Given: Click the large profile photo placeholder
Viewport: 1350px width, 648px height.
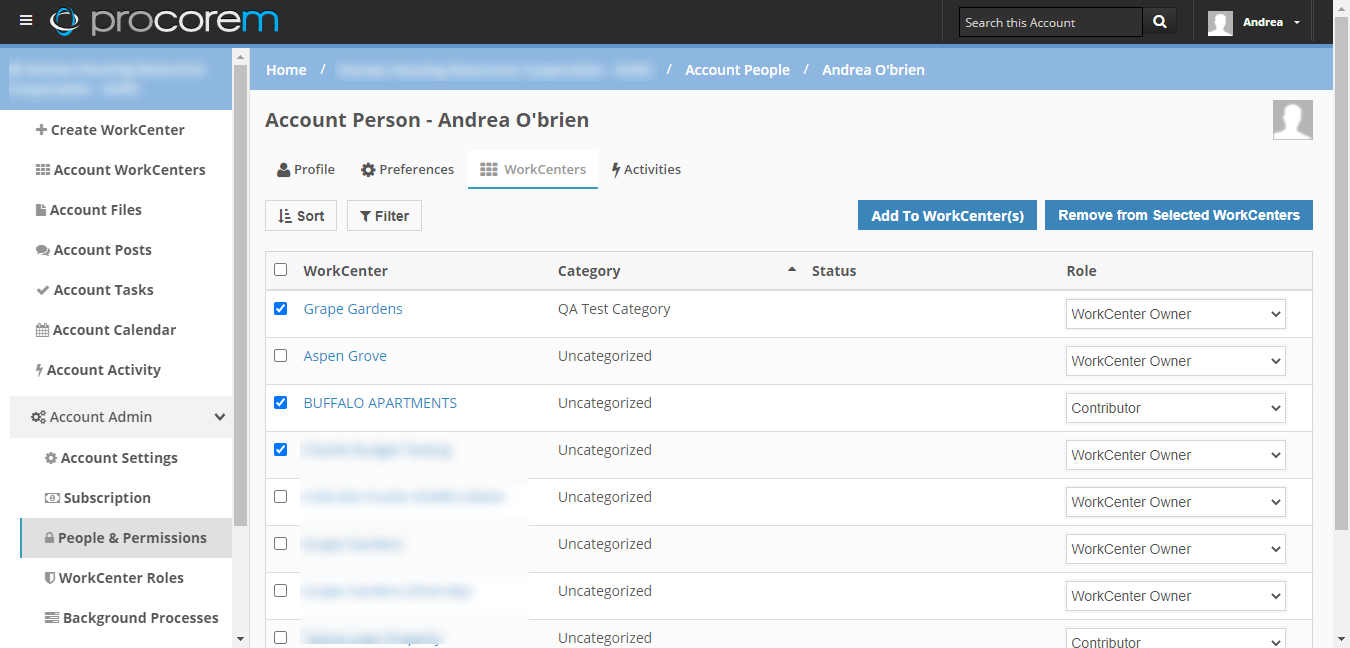Looking at the screenshot, I should point(1292,120).
